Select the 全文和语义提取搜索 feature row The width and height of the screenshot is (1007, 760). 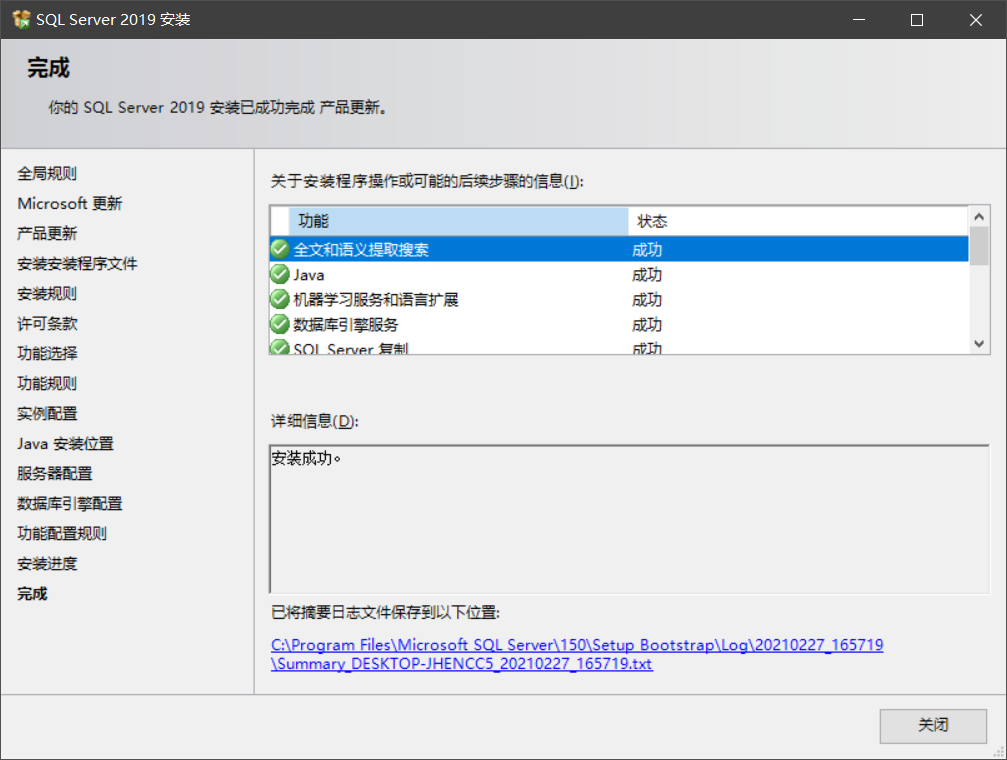coord(619,249)
